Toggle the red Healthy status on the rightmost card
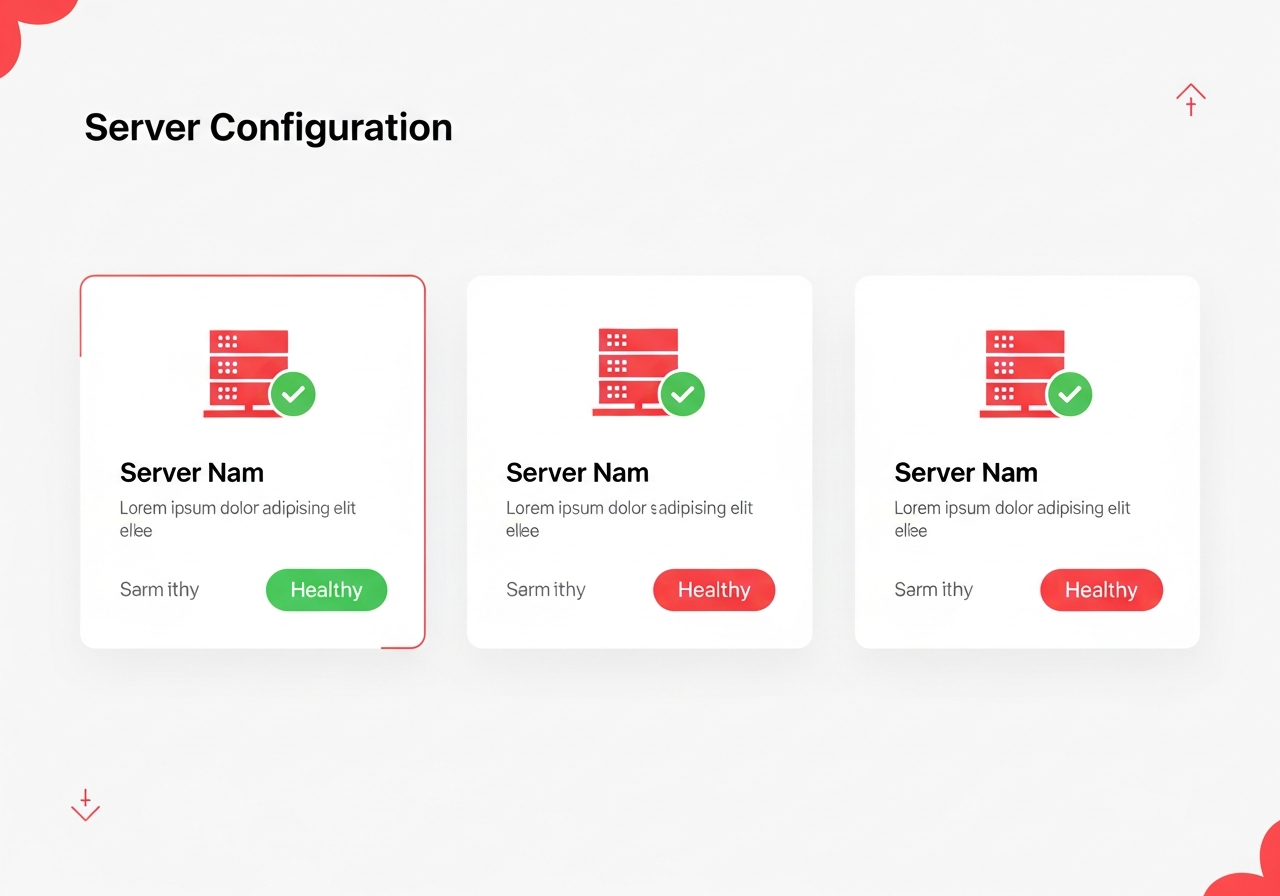 tap(1101, 590)
